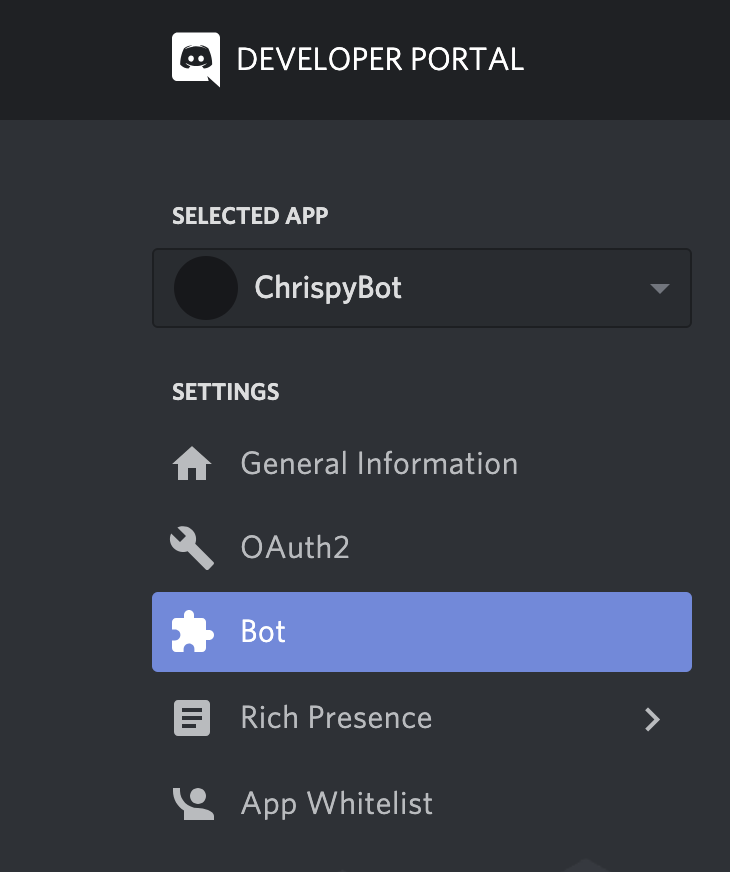Select the OAuth2 wrench icon
The height and width of the screenshot is (872, 730).
[192, 548]
